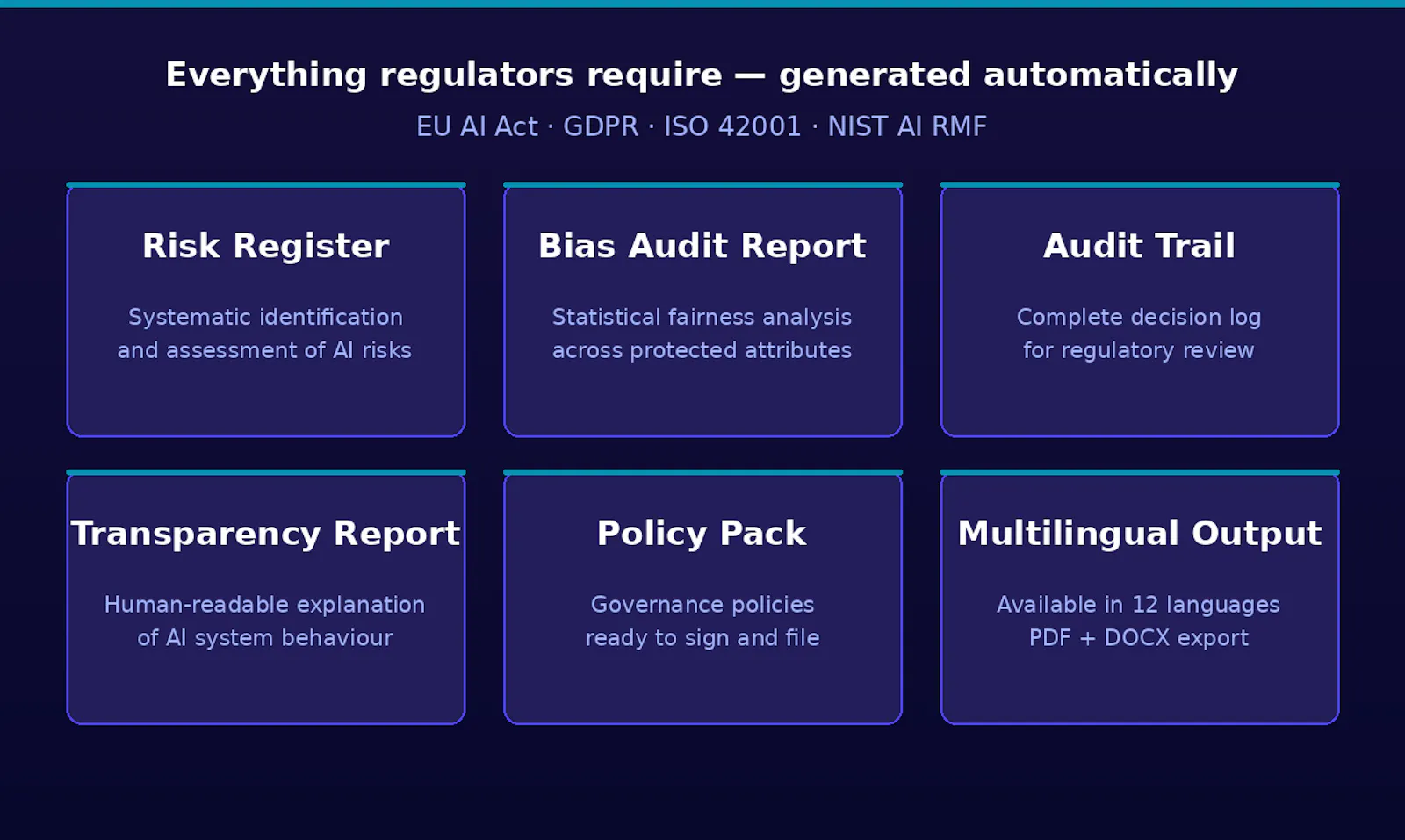The height and width of the screenshot is (840, 1405).
Task: Click the "Available in 12 languages PDF + DOCX export" description
Action: tap(1139, 621)
